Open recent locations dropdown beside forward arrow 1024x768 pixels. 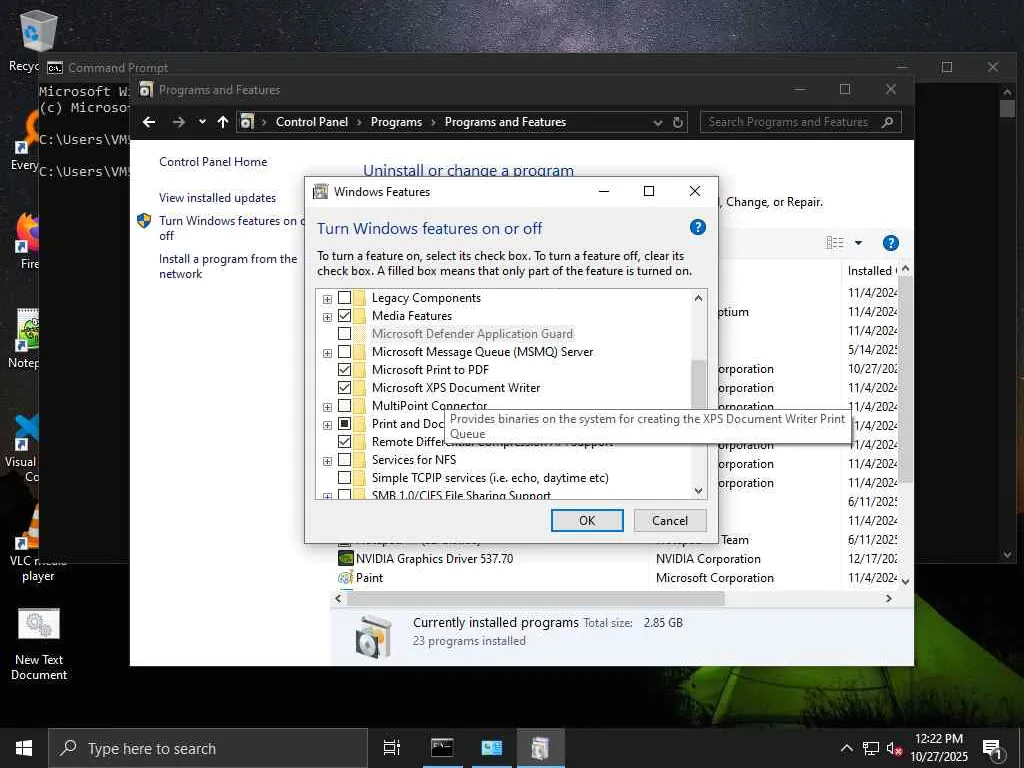[202, 121]
